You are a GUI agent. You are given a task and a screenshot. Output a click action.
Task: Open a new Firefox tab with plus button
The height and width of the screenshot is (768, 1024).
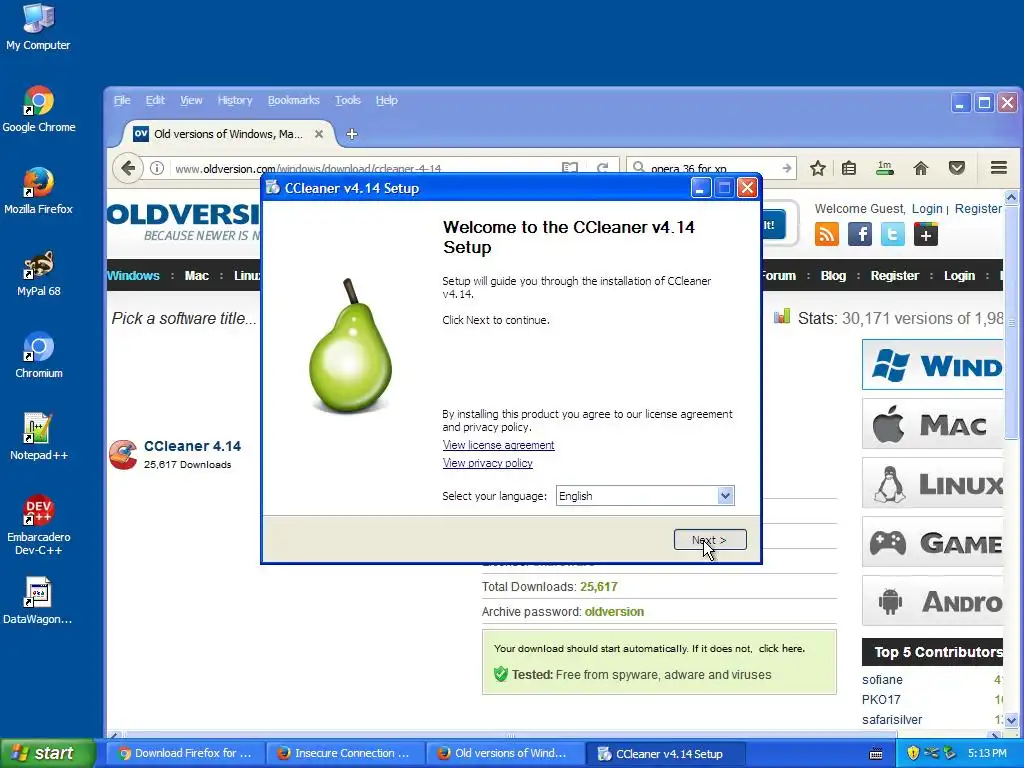click(352, 134)
